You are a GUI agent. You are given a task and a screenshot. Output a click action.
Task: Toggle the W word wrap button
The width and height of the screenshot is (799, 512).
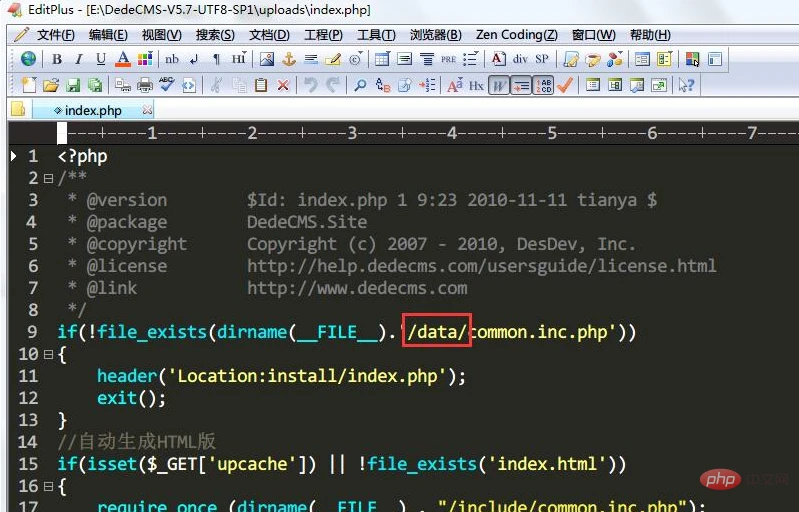coord(499,85)
